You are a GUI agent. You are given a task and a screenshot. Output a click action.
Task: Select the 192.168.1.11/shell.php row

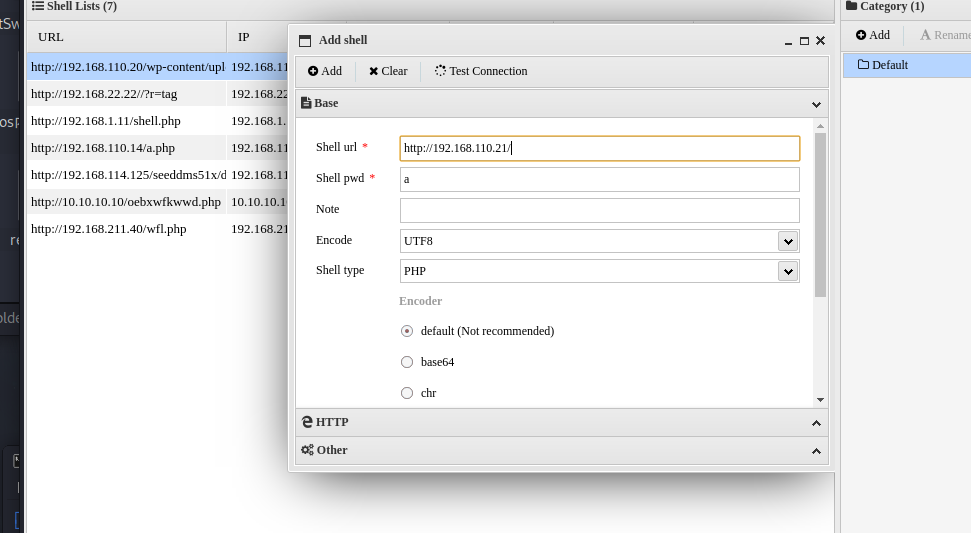click(x=106, y=121)
